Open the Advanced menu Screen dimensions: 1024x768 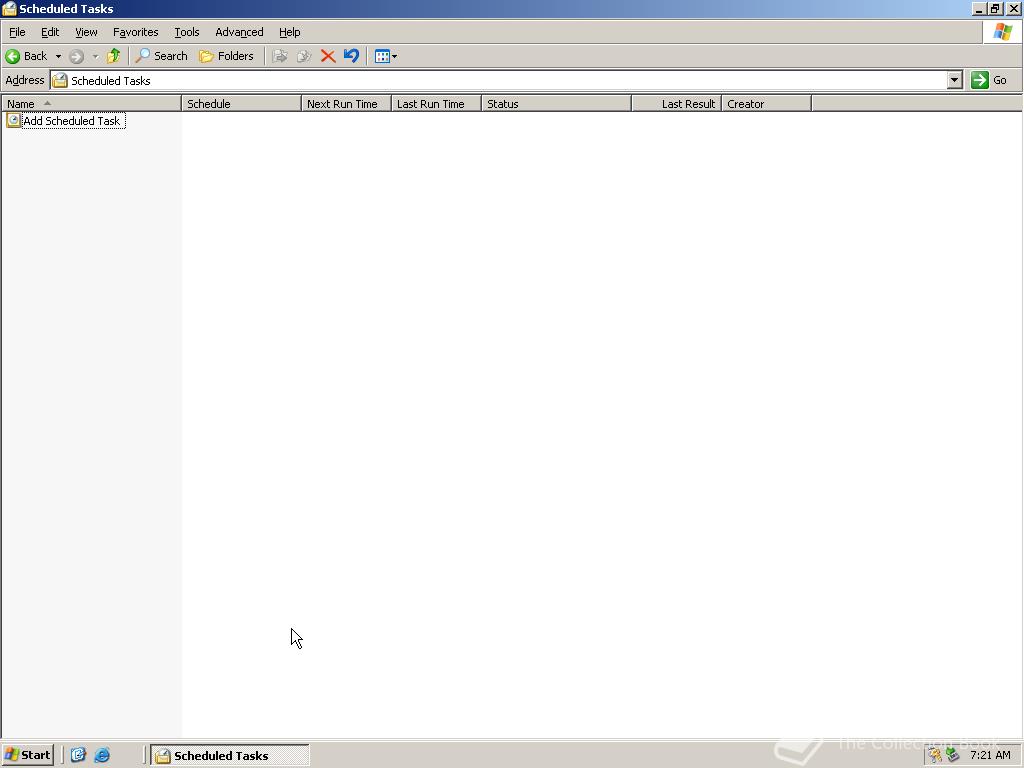[239, 32]
